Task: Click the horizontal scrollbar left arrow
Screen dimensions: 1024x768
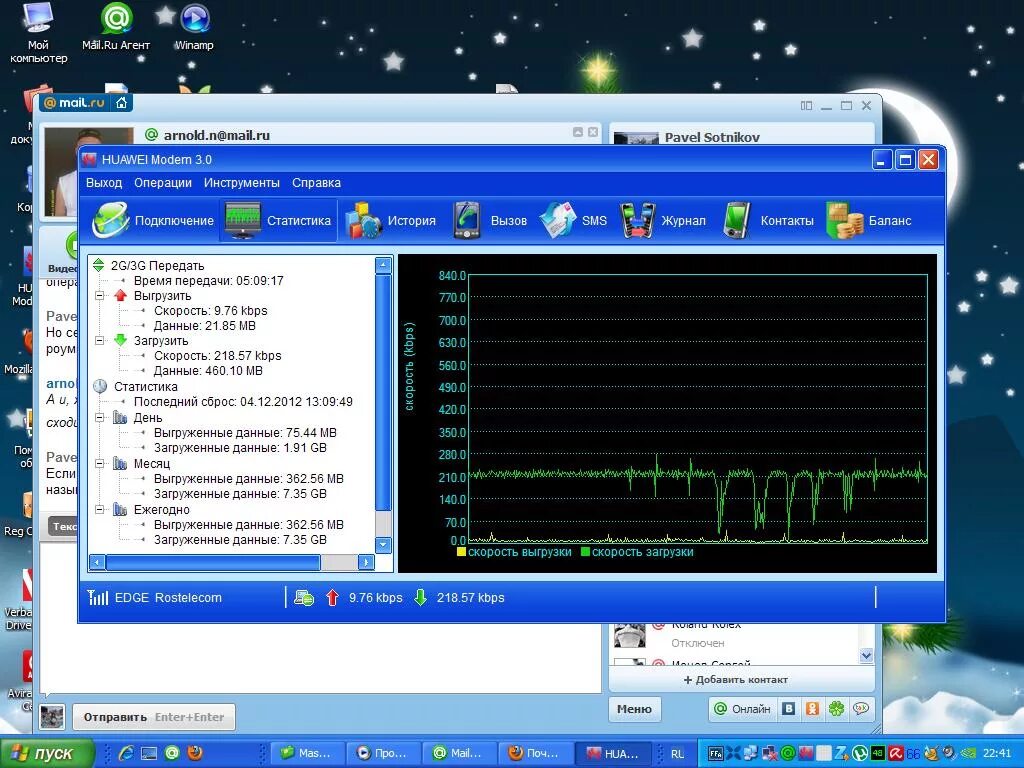Action: [97, 562]
